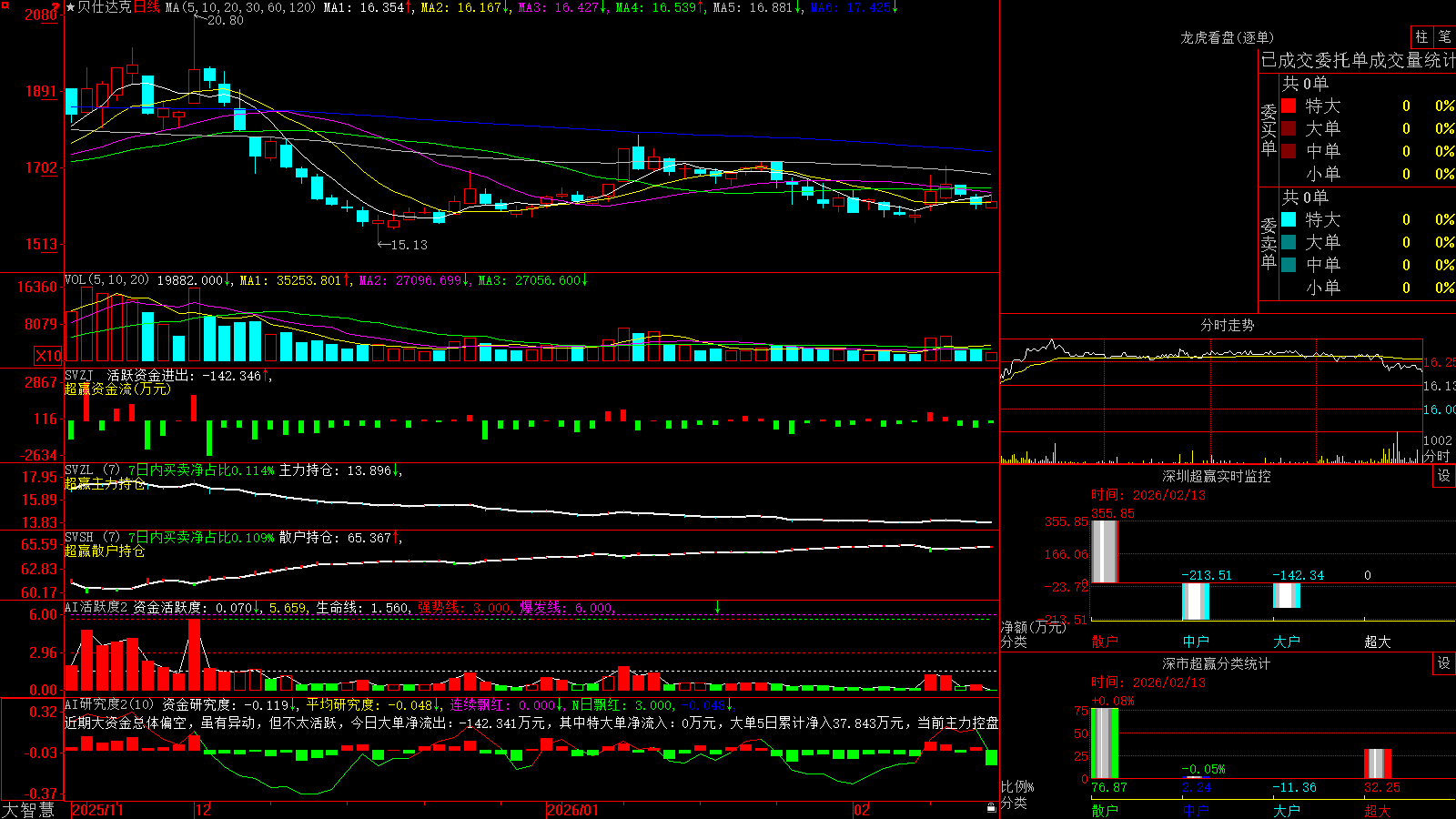
Task: Click the lock icon on the date axis
Action: pyautogui.click(x=991, y=808)
